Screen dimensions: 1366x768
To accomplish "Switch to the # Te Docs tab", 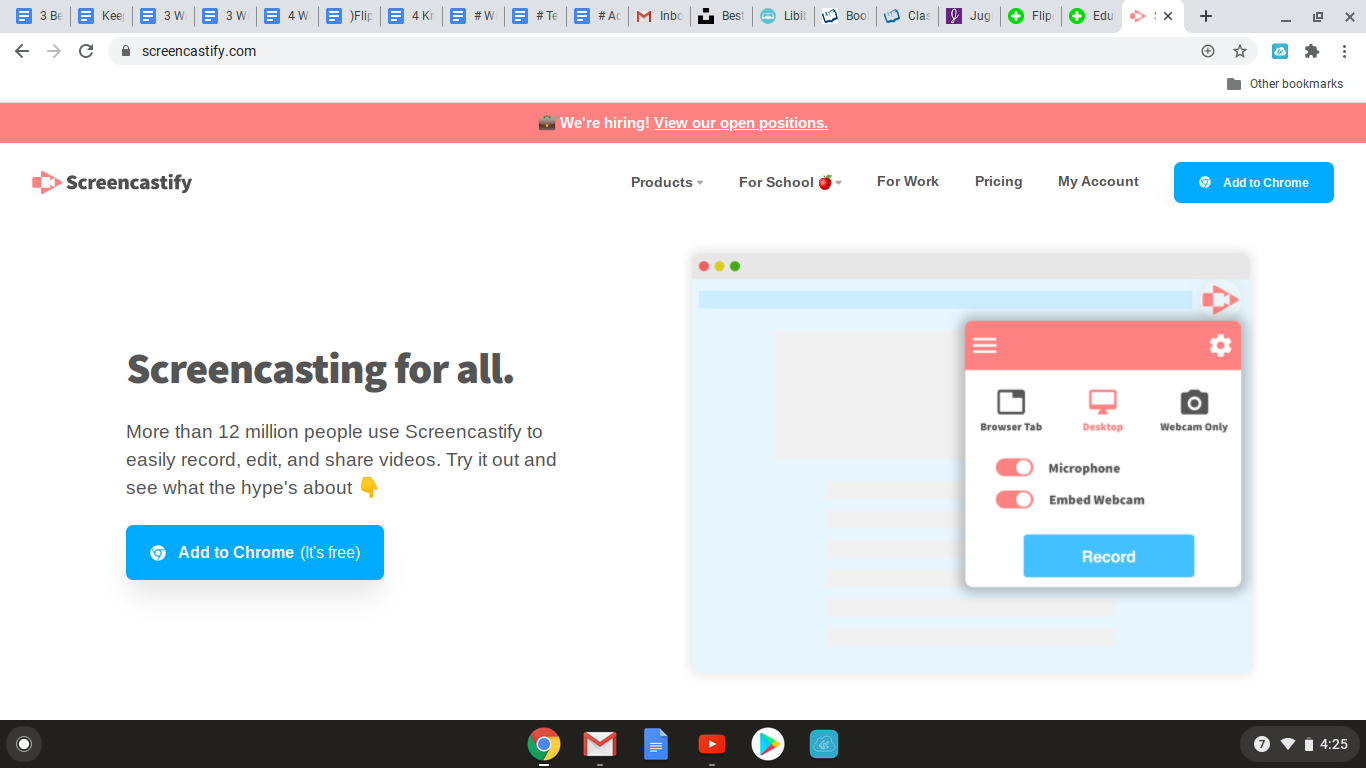I will 535,16.
